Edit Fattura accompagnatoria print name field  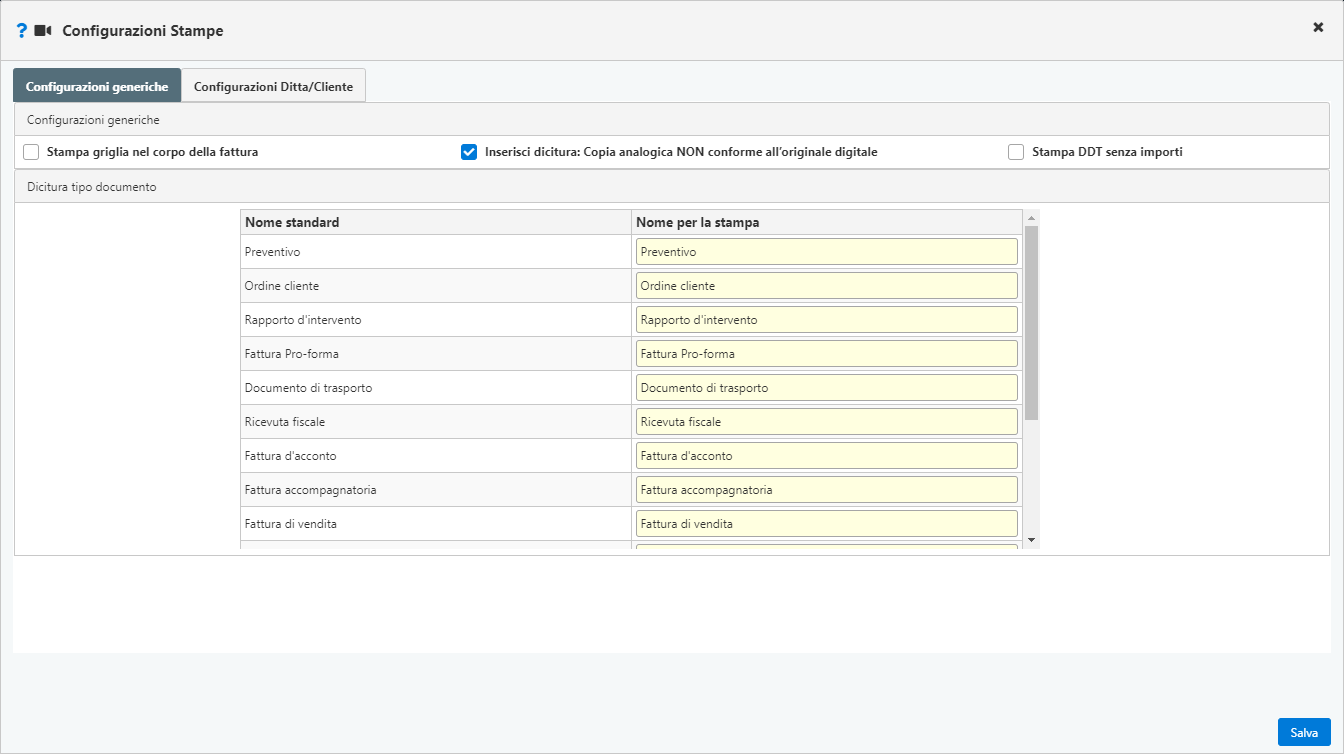(x=826, y=490)
